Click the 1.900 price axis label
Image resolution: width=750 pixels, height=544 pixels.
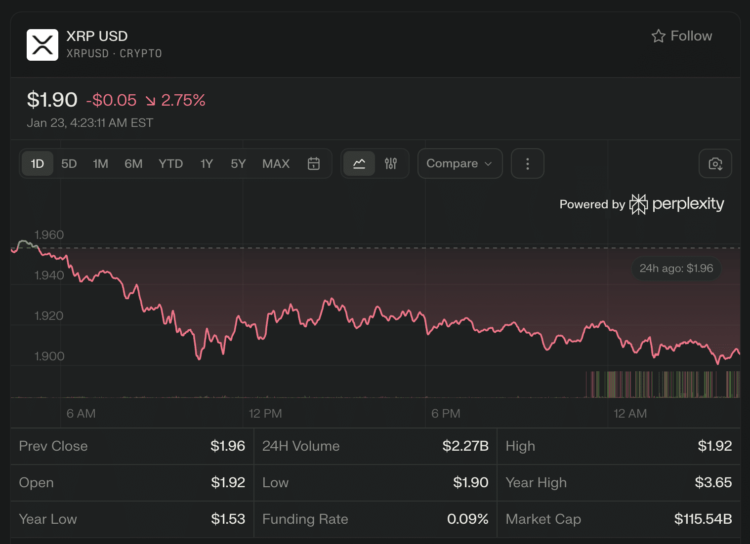[x=49, y=356]
